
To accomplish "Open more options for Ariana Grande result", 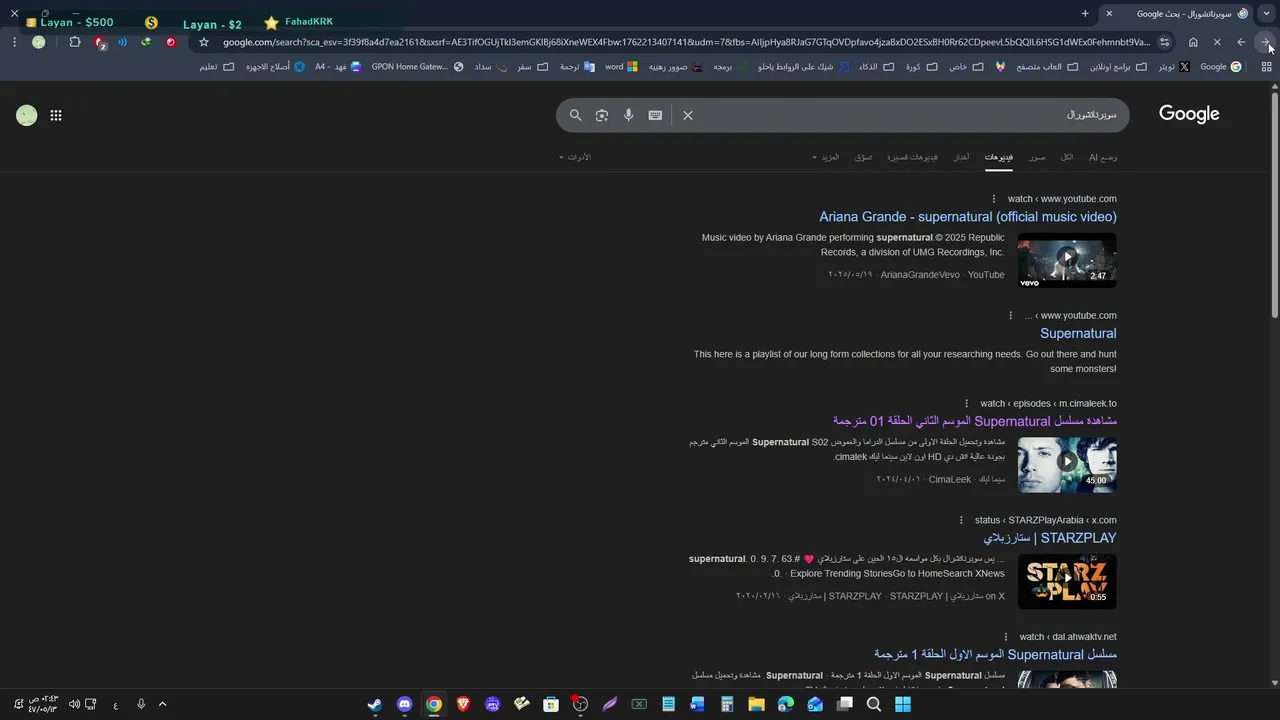I will (x=994, y=199).
